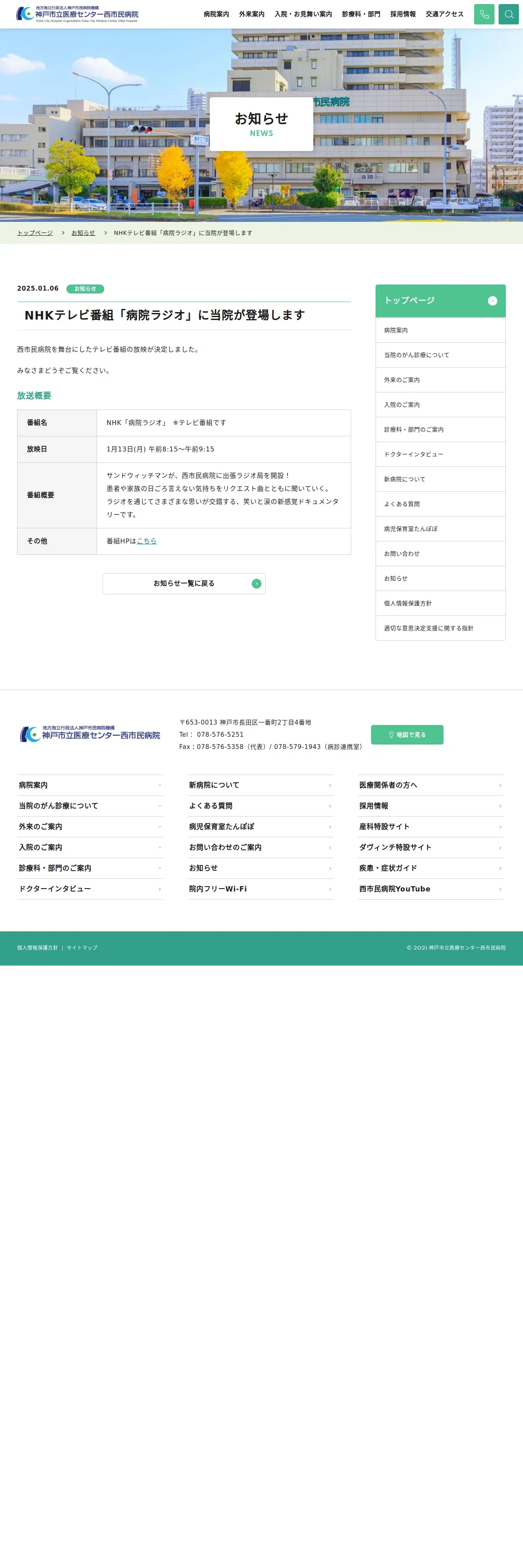Click the phone icon in the header
The height and width of the screenshot is (1568, 523).
484,14
